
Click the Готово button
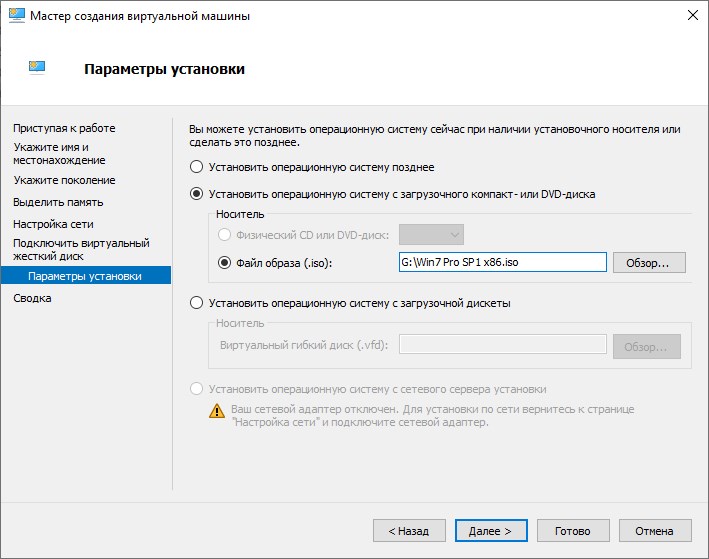pyautogui.click(x=573, y=531)
